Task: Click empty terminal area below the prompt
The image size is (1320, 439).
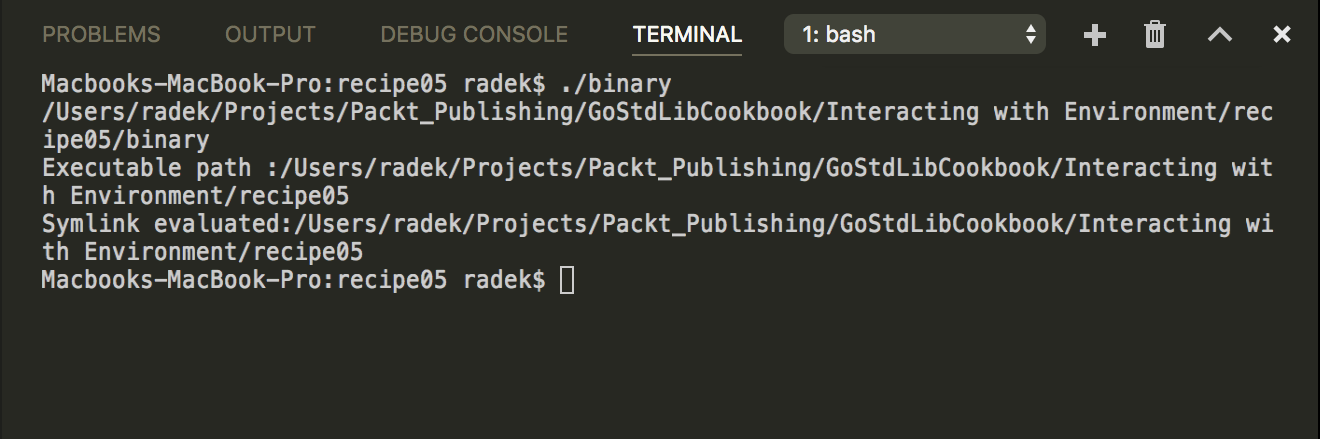Action: (660, 370)
